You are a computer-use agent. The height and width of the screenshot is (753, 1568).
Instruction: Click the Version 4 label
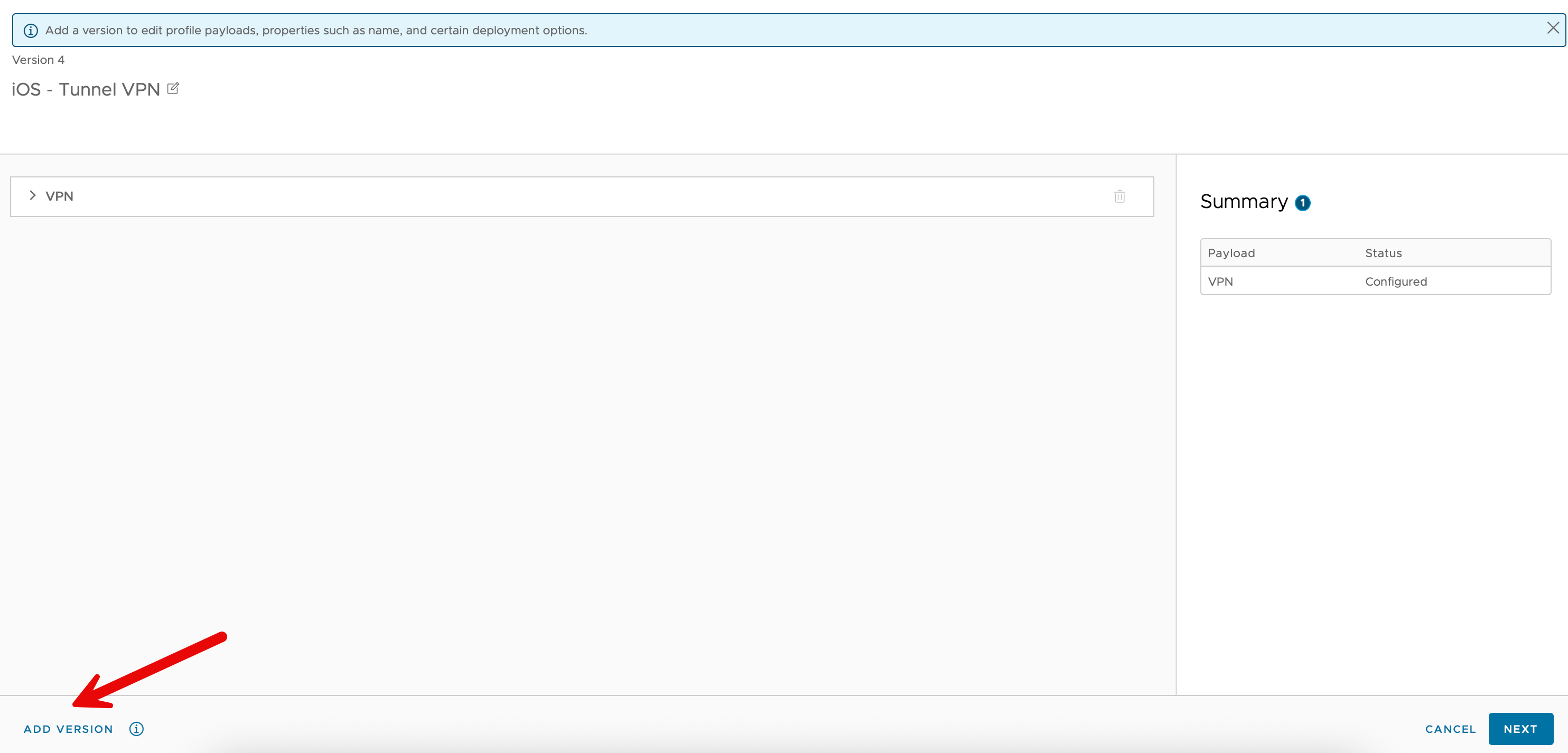tap(39, 60)
